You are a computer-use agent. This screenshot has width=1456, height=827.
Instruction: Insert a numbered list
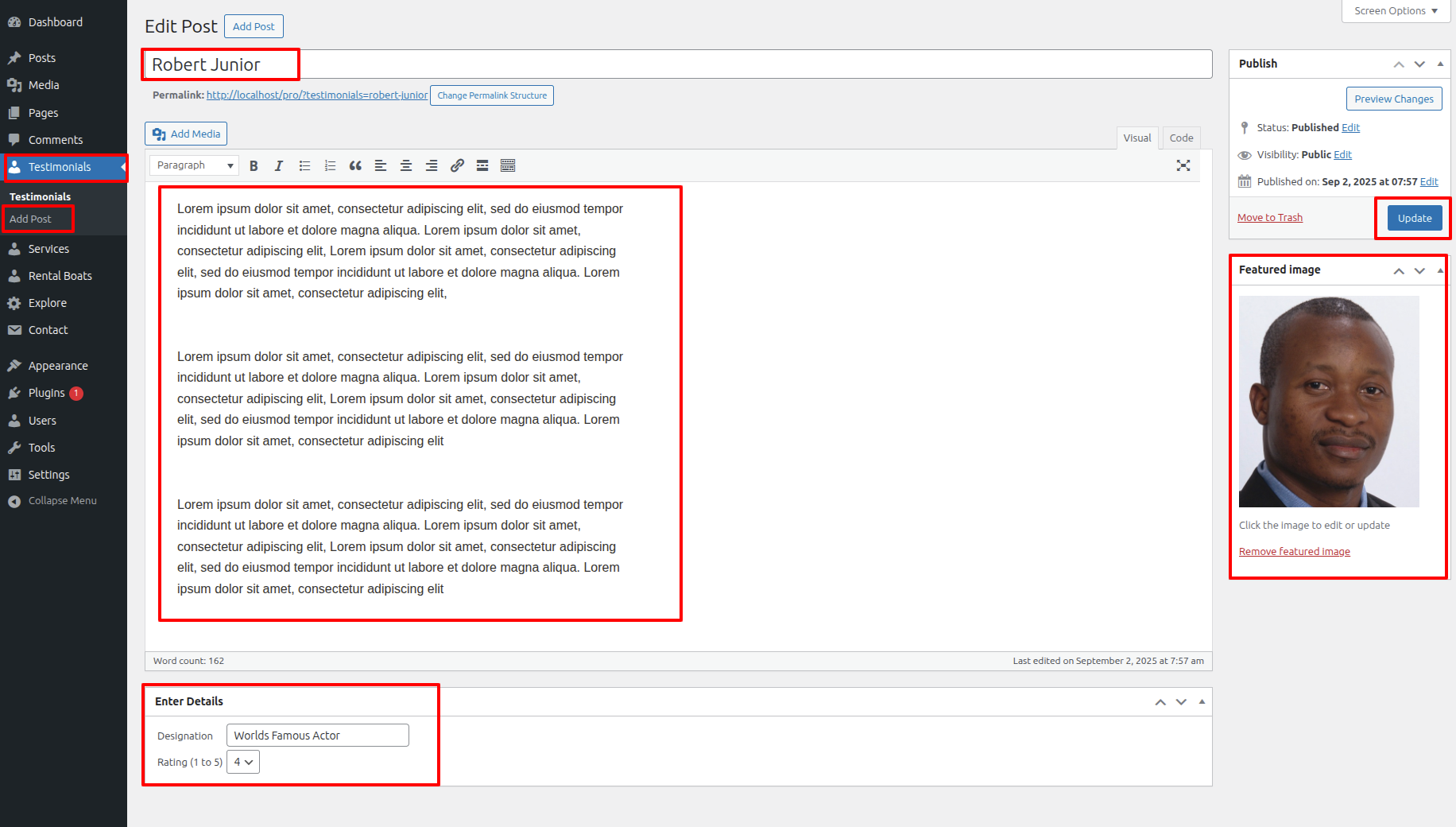click(330, 165)
